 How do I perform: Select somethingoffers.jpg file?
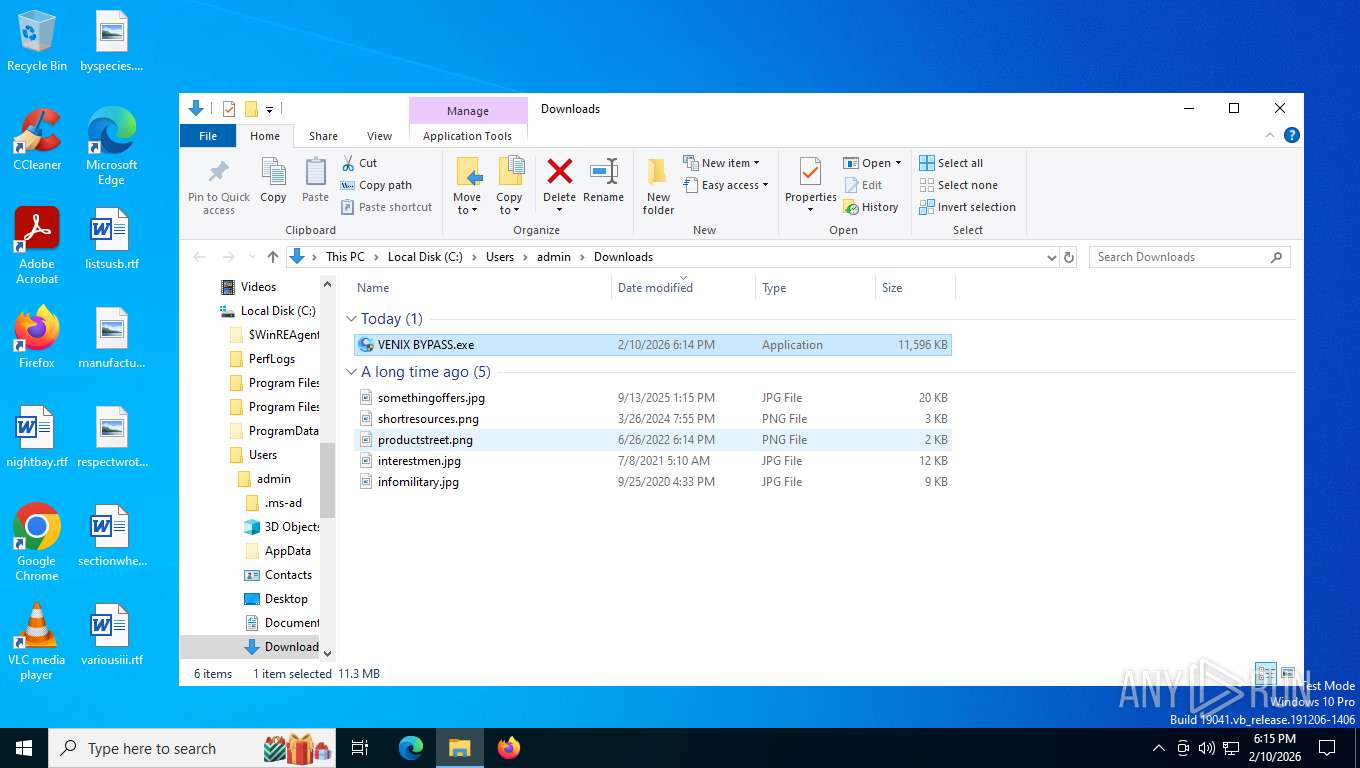[653, 398]
